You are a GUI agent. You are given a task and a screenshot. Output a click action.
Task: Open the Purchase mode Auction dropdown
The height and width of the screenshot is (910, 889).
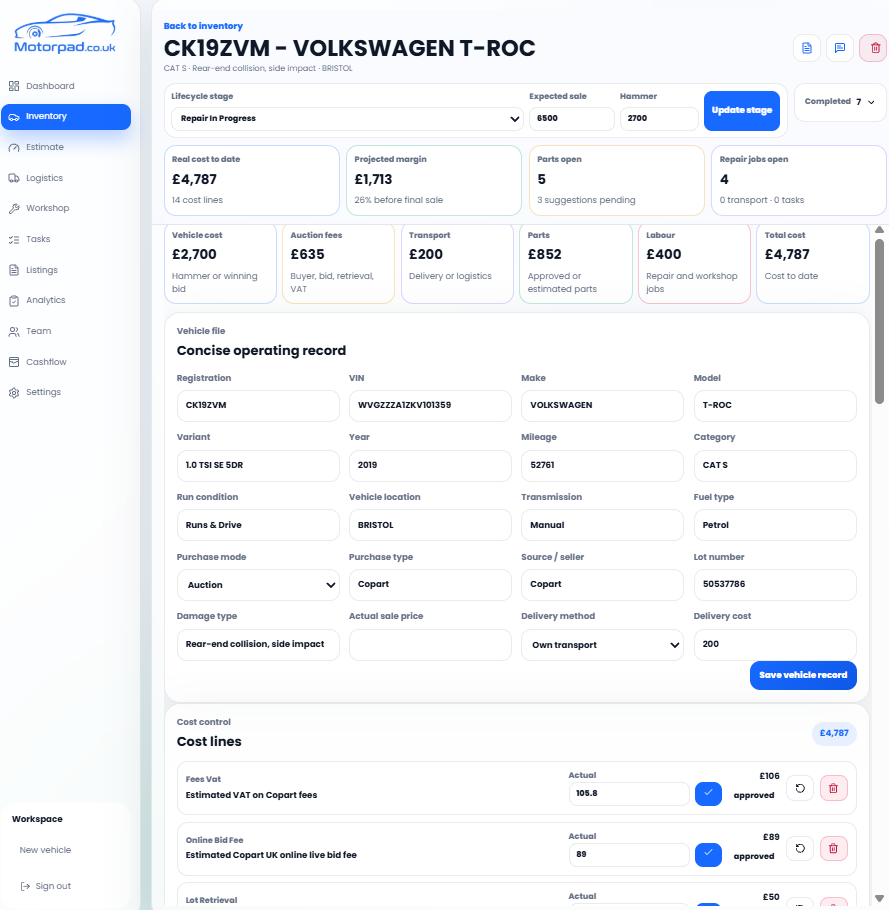[x=258, y=585]
